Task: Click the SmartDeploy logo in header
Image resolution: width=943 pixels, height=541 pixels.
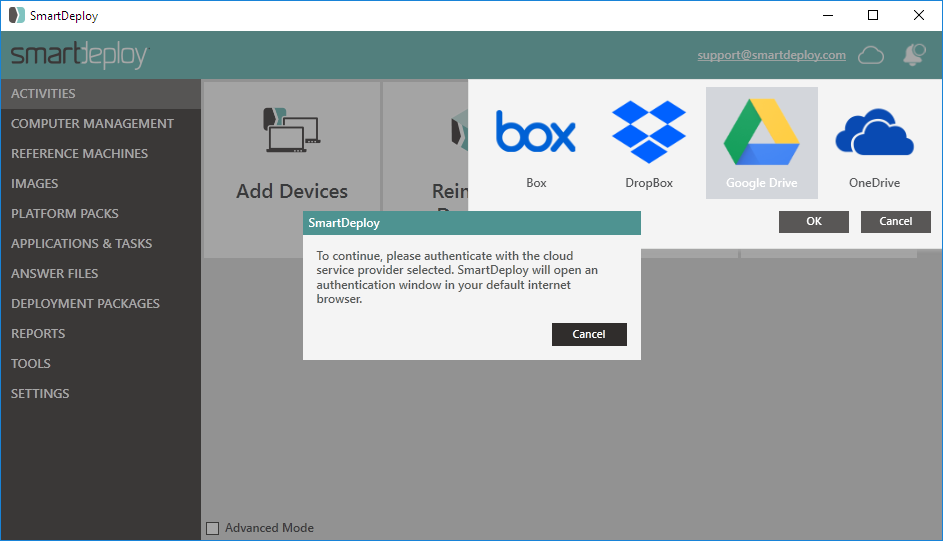Action: click(80, 55)
